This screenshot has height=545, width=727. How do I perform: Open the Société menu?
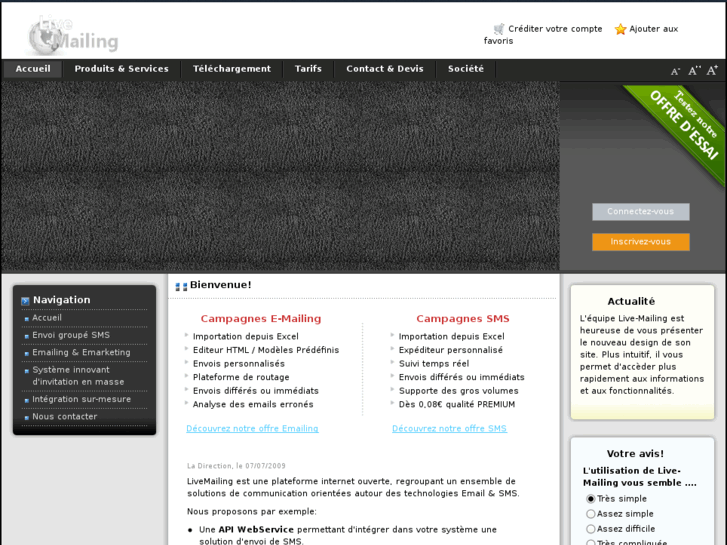point(466,69)
